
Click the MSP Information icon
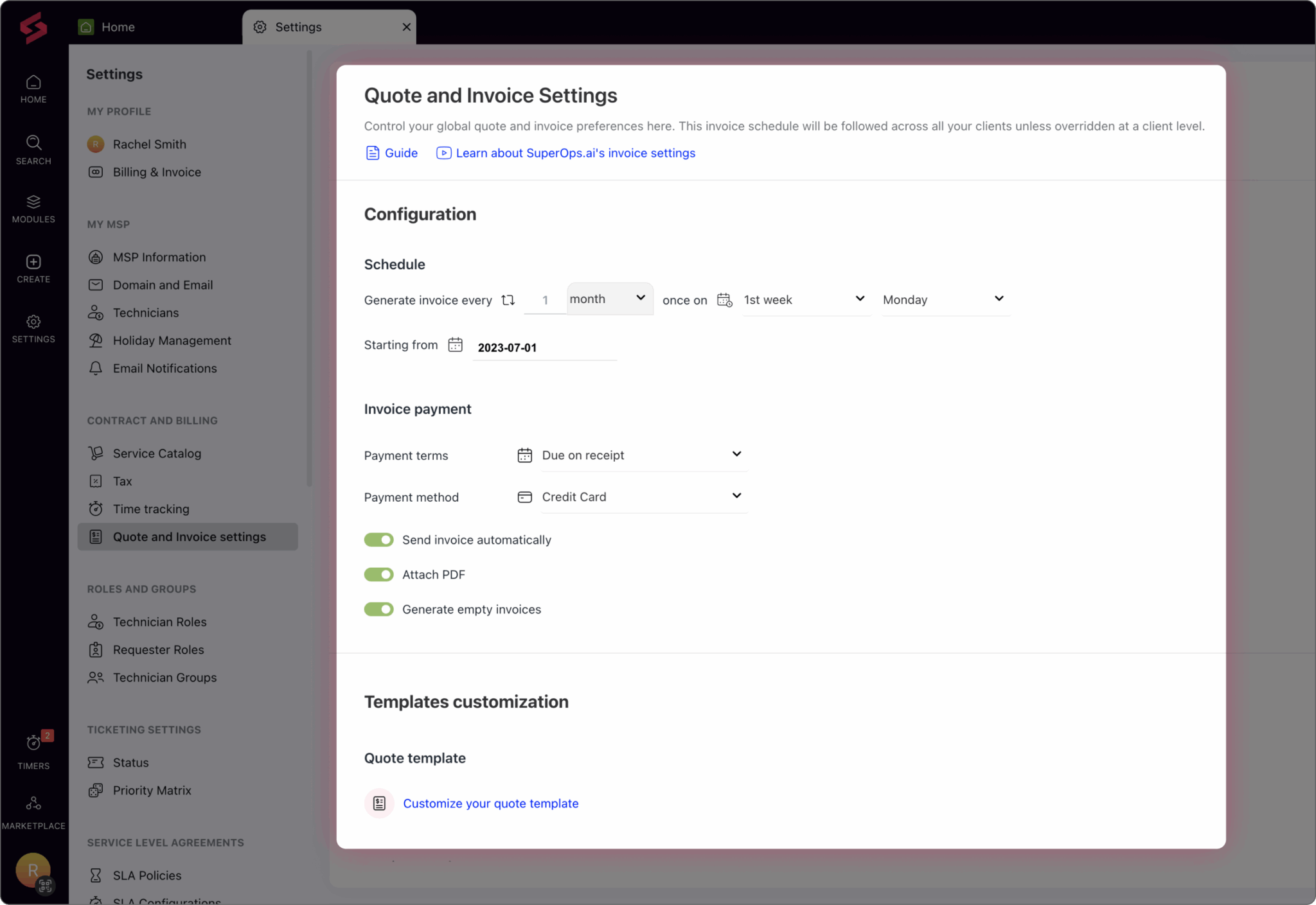click(96, 257)
